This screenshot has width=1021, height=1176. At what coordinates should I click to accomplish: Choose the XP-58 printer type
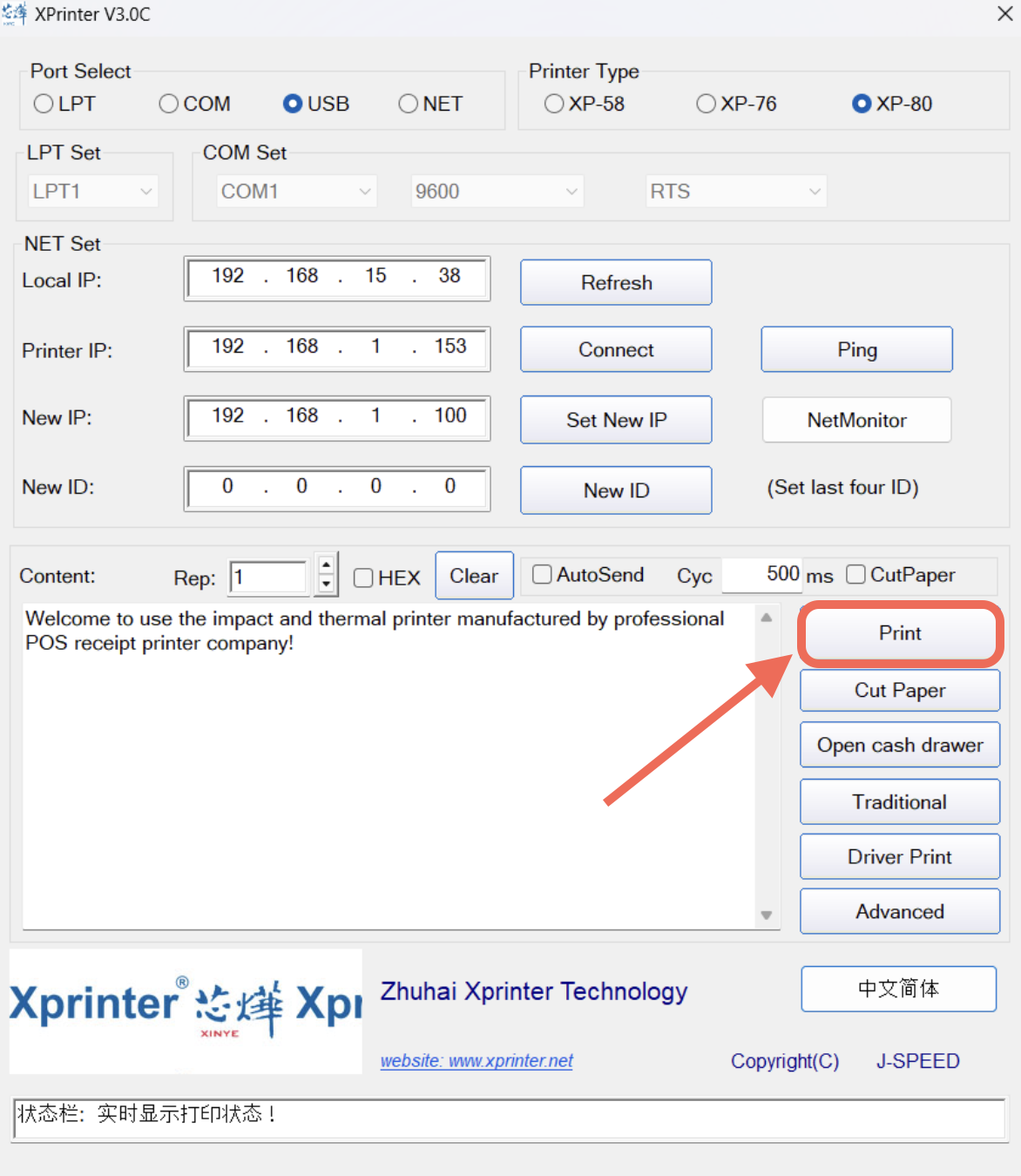[554, 104]
